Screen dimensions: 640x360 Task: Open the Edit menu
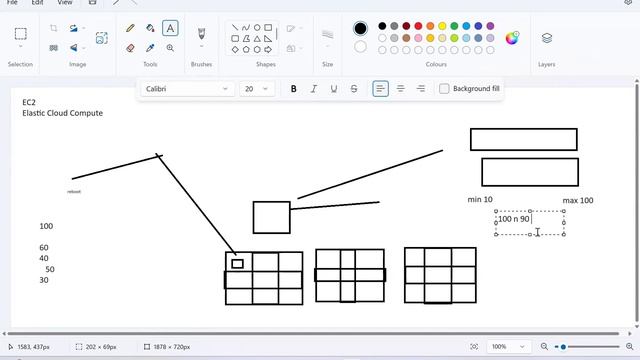(x=37, y=2)
